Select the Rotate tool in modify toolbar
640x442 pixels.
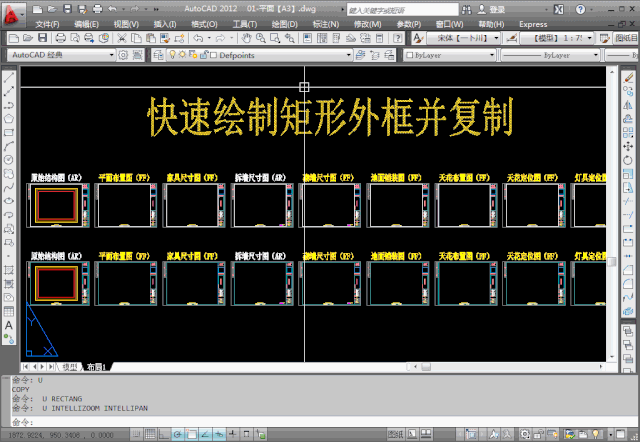[x=628, y=160]
